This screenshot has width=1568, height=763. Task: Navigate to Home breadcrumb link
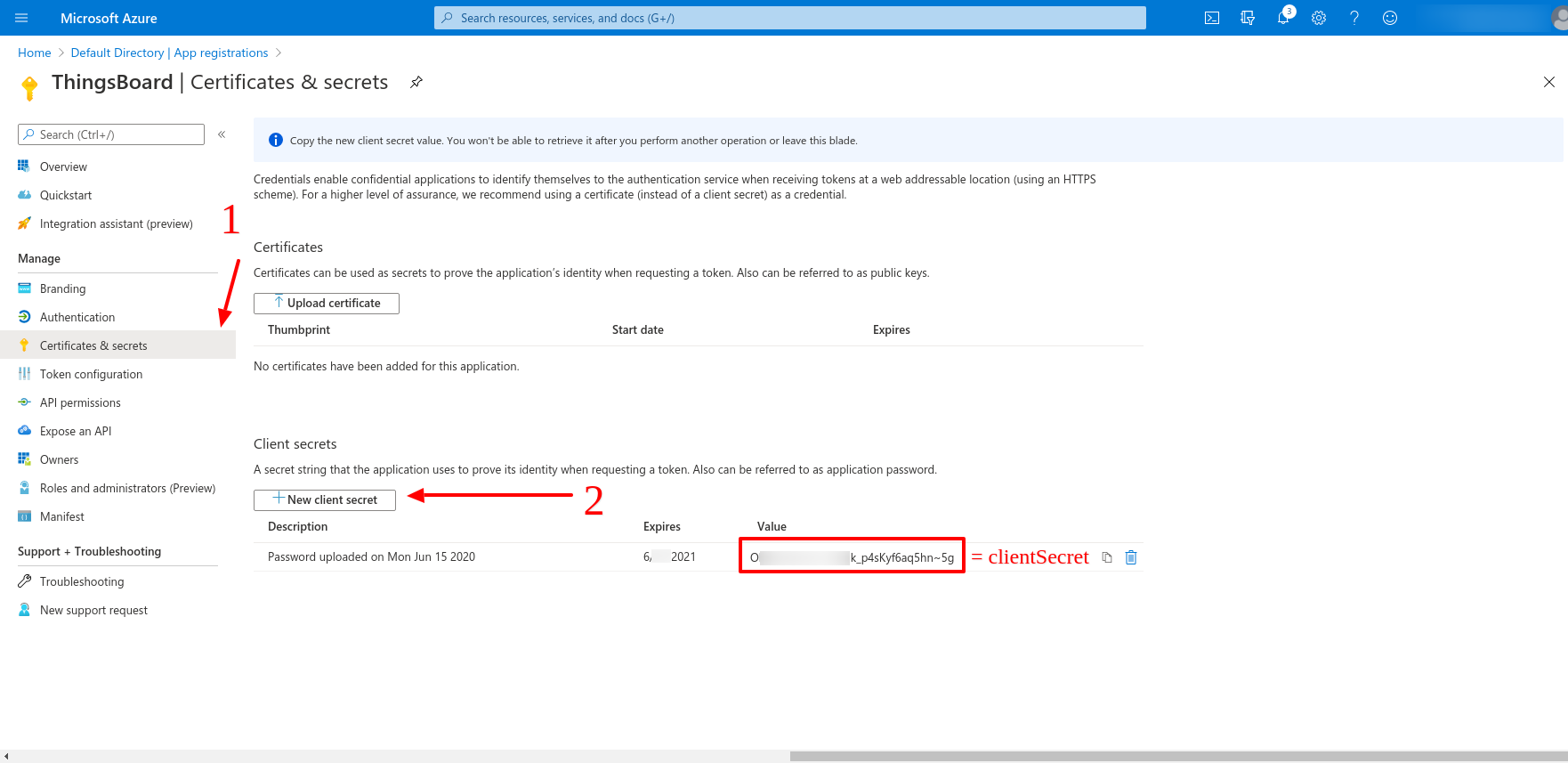(35, 53)
